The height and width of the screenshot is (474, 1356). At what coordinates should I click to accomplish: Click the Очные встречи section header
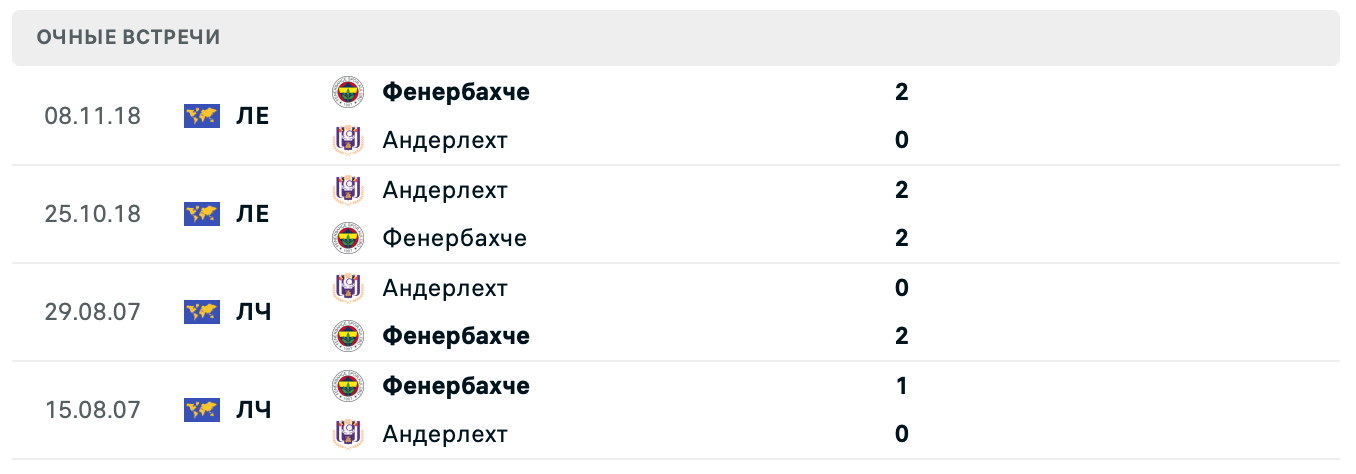click(129, 37)
